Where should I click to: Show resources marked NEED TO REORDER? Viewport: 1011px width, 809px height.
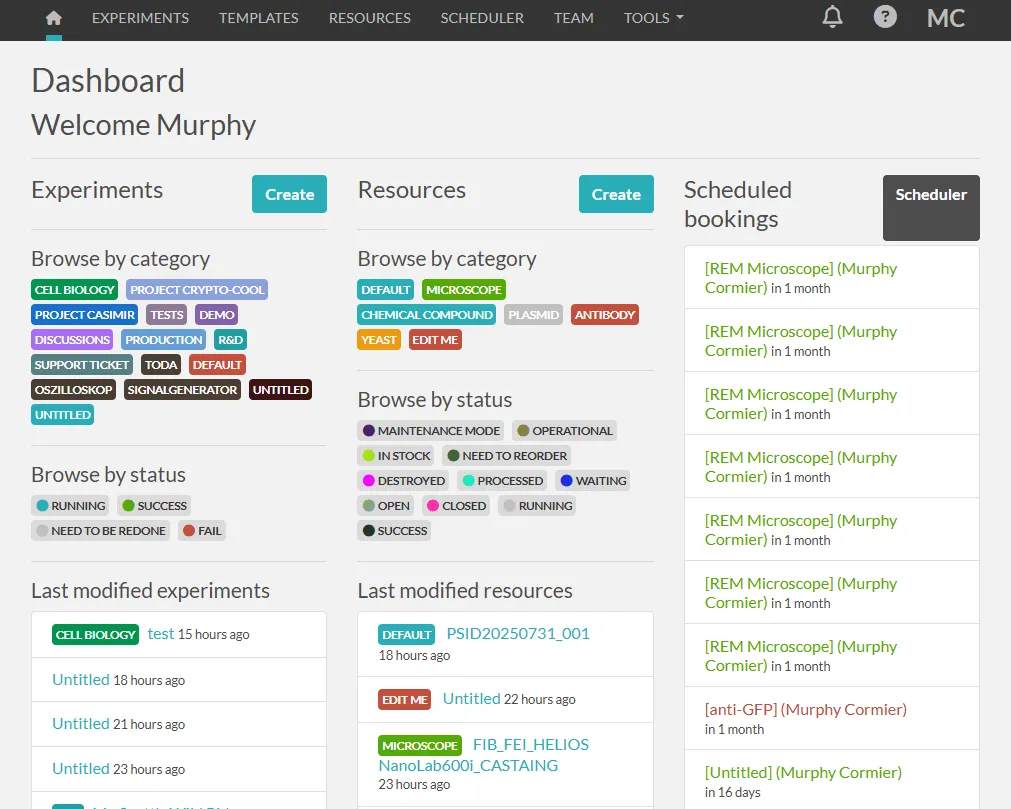tap(507, 456)
